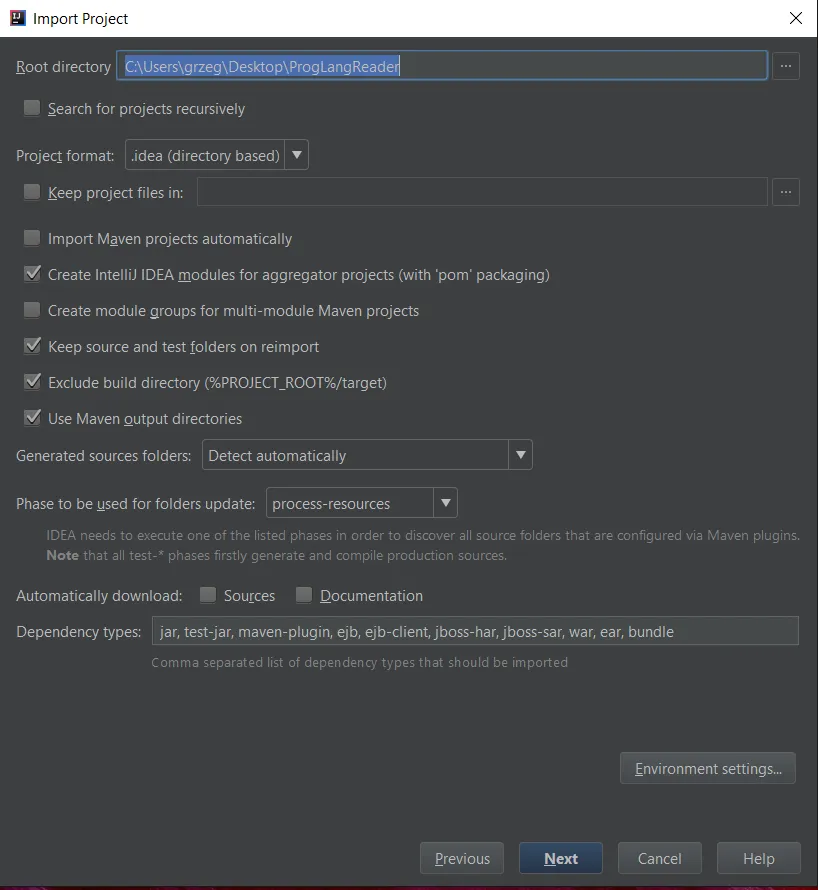Click the Root directory path field
The width and height of the screenshot is (818, 890).
(x=442, y=66)
